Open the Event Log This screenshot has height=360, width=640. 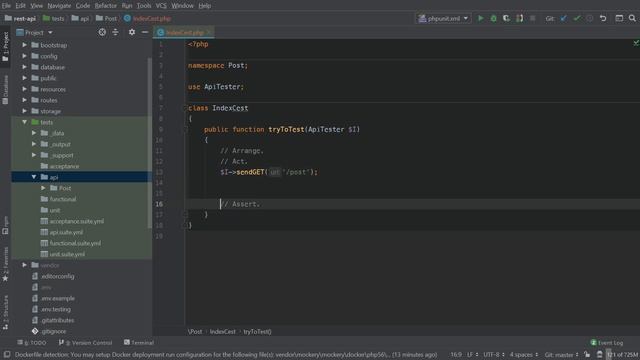tap(607, 343)
